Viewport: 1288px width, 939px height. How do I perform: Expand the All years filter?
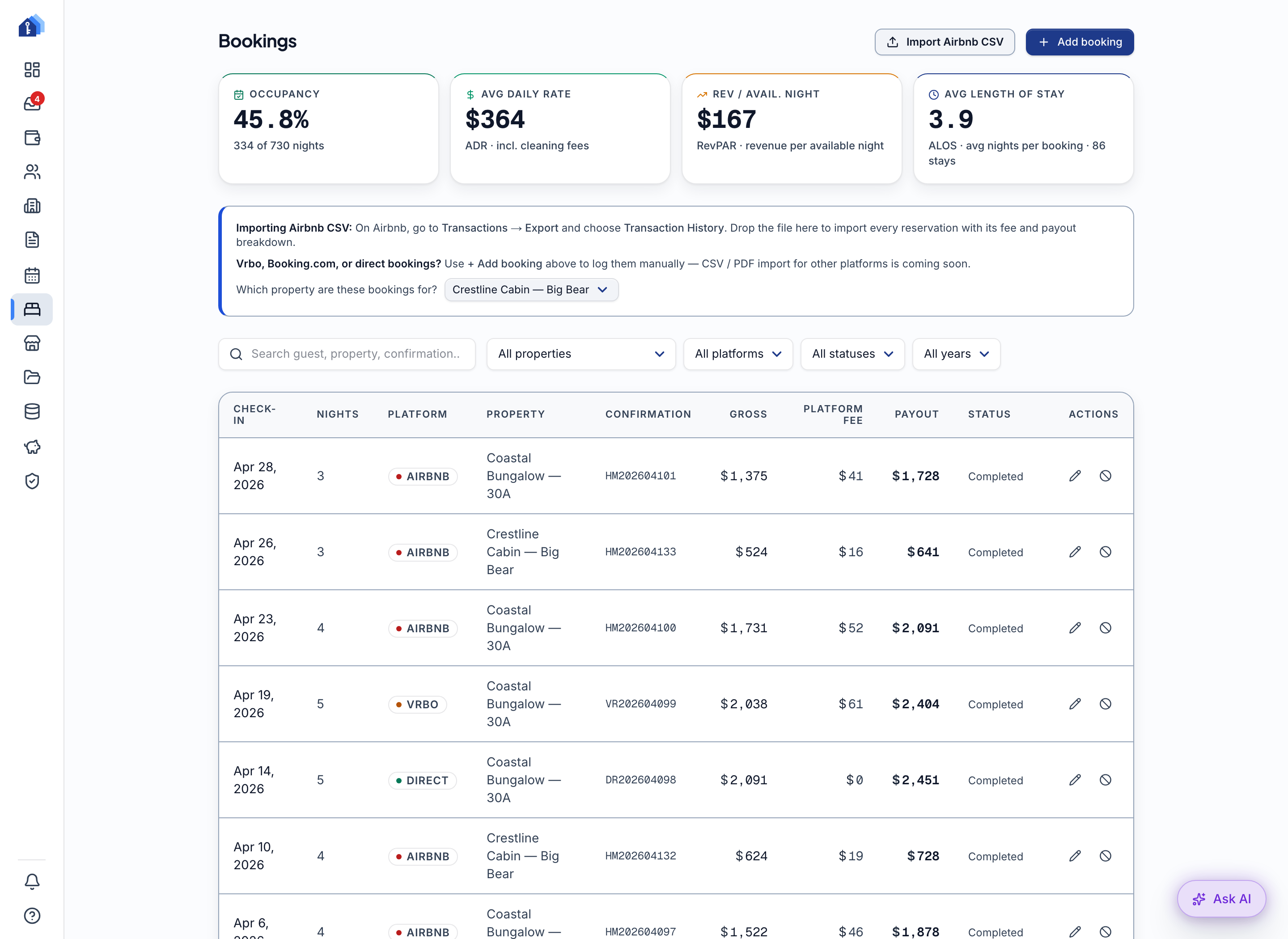pyautogui.click(x=956, y=354)
